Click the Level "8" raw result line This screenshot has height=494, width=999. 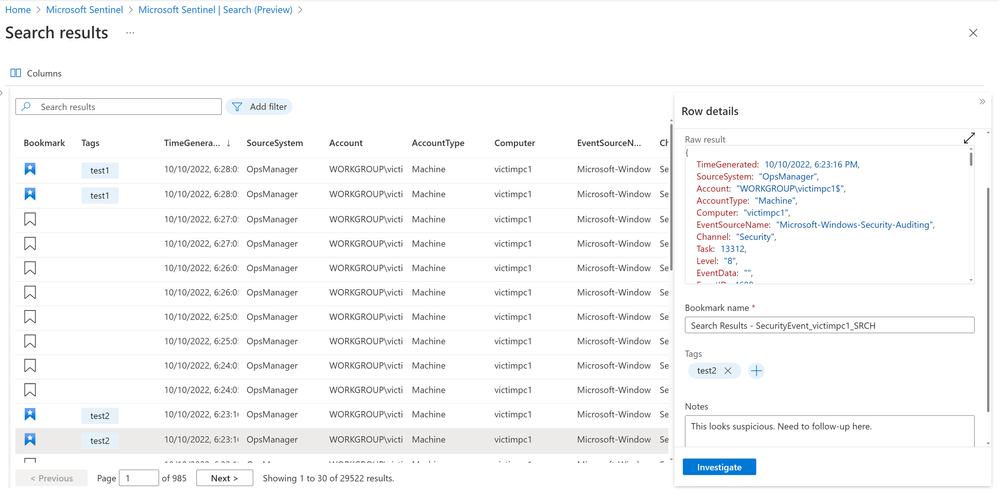pos(718,261)
